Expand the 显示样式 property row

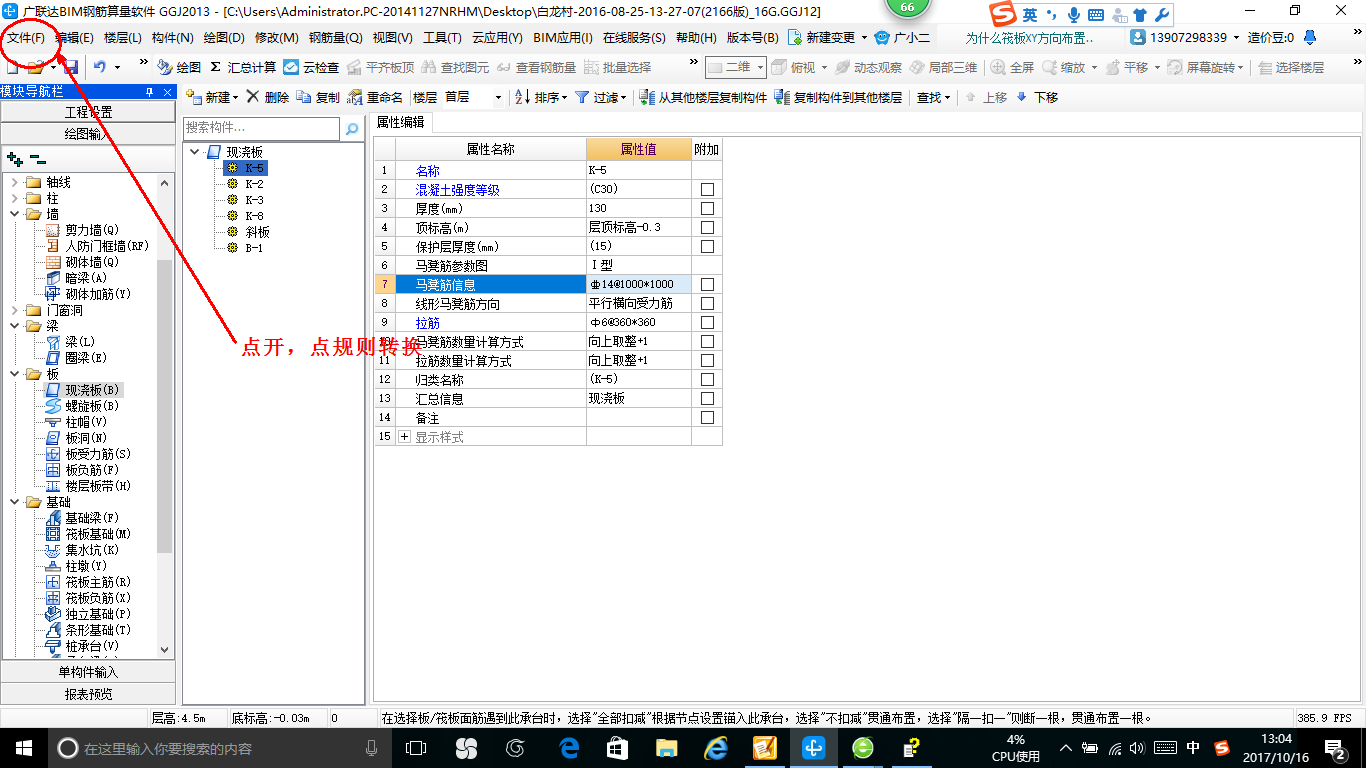tap(405, 437)
